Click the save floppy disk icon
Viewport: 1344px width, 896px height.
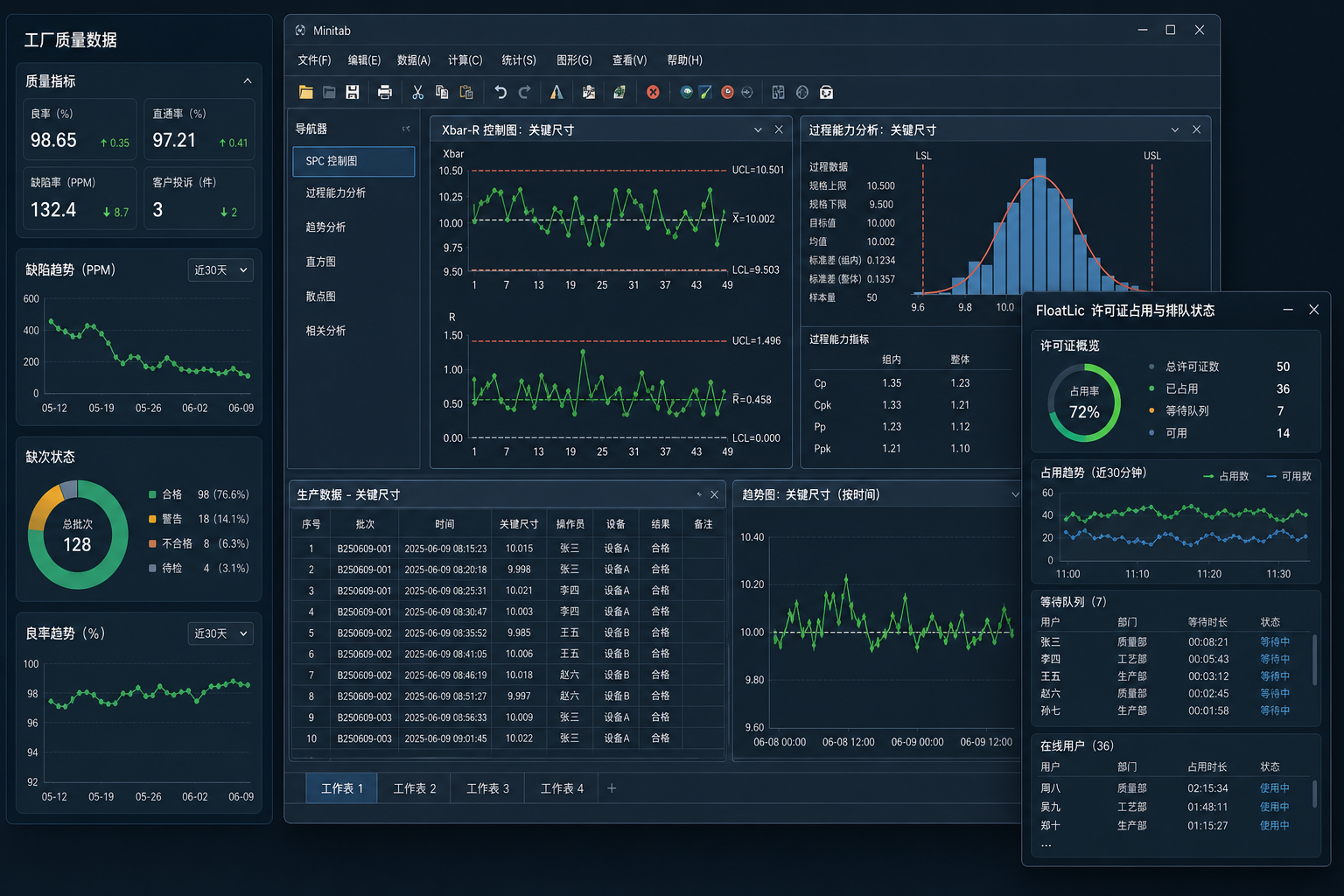(353, 92)
